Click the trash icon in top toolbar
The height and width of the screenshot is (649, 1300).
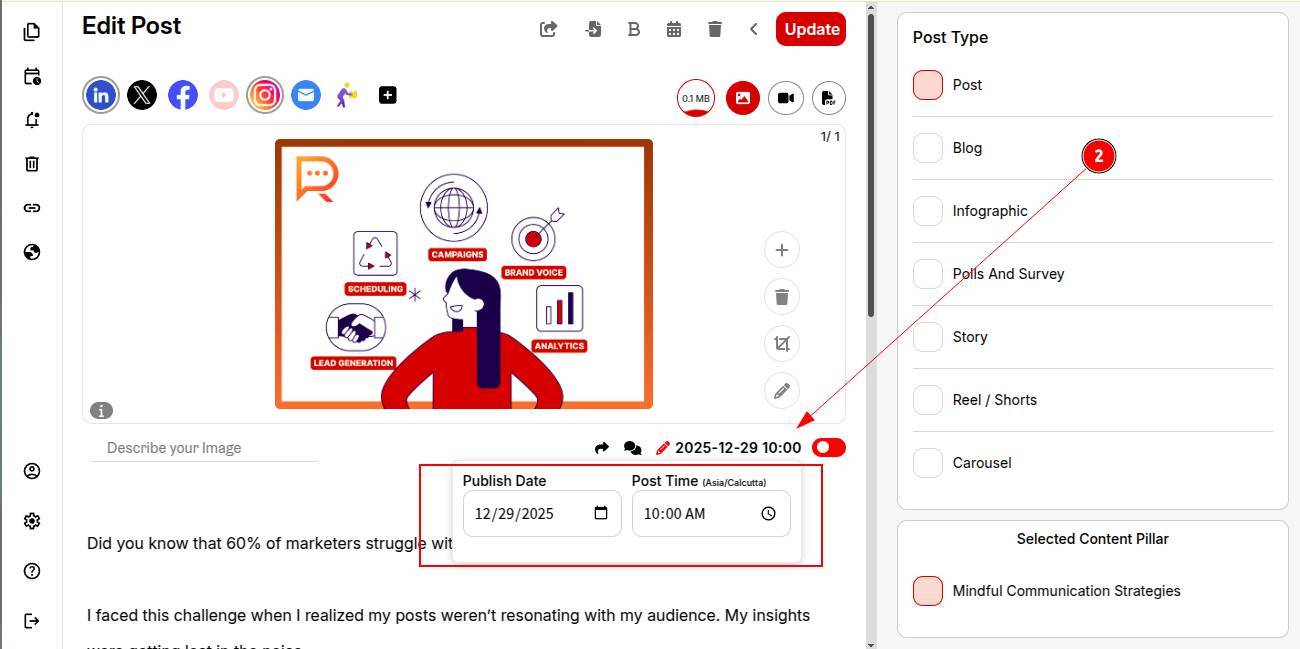(714, 29)
